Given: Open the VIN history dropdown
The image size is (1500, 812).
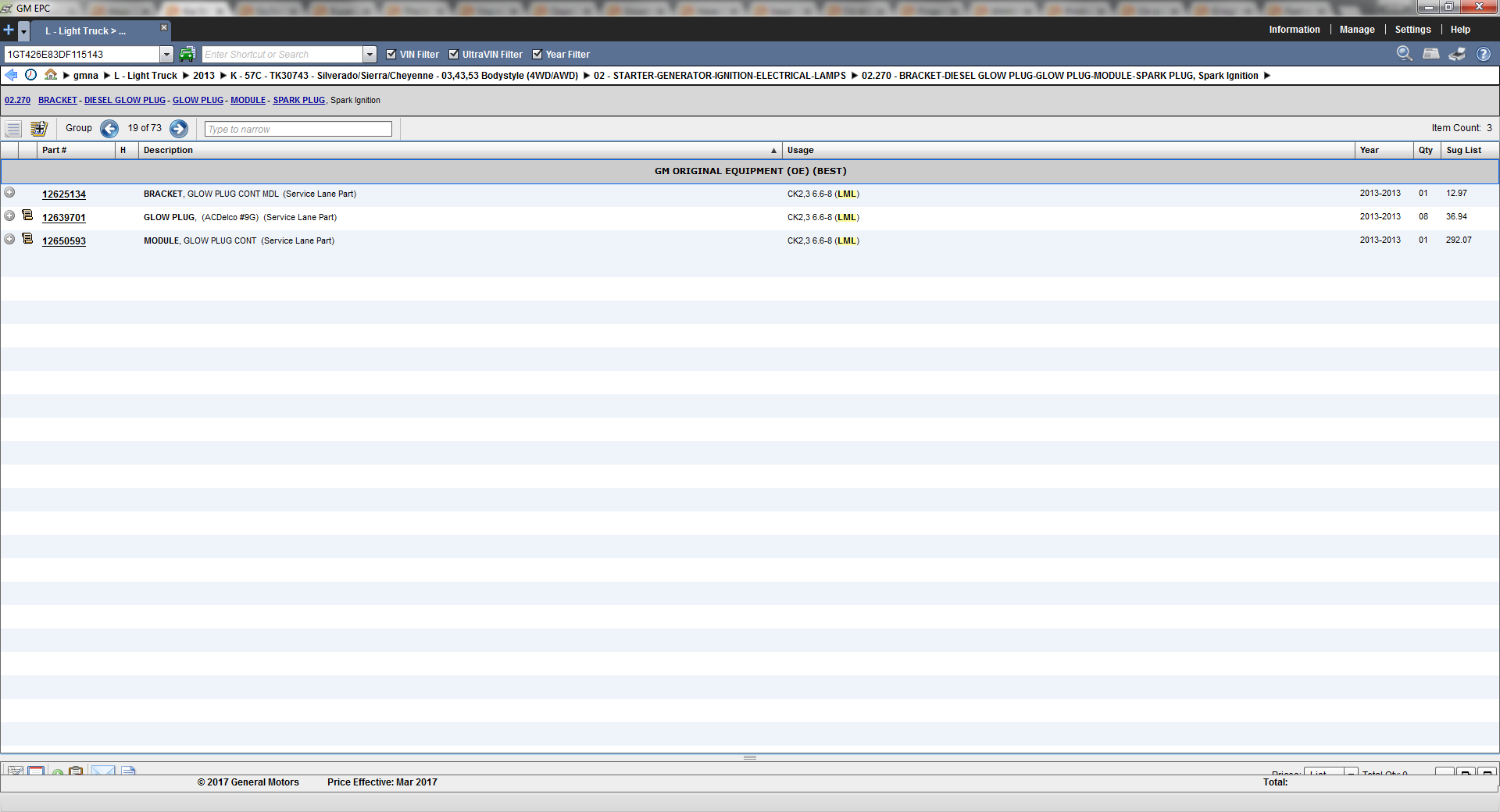Looking at the screenshot, I should click(x=166, y=55).
